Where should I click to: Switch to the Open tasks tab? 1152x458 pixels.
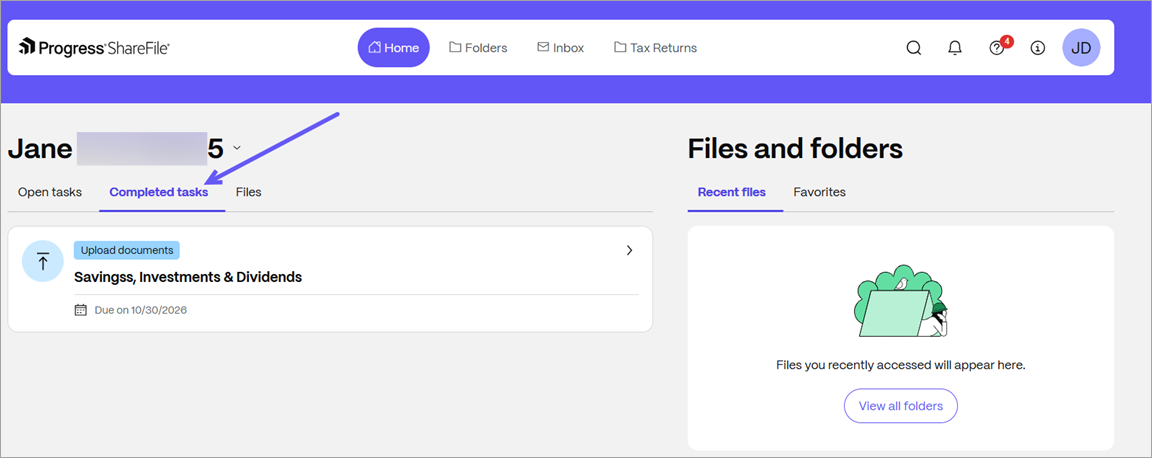point(50,192)
